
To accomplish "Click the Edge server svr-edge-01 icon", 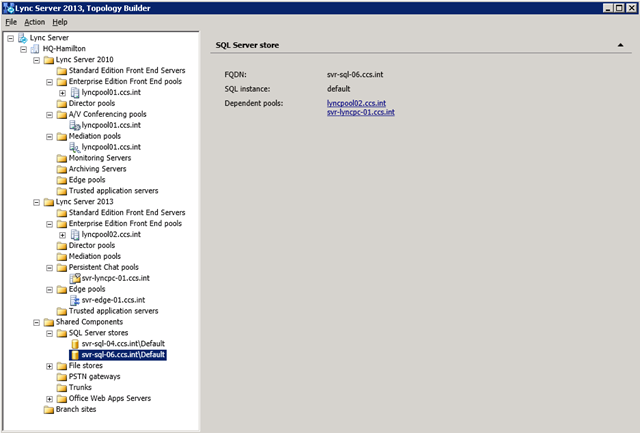I will (x=75, y=300).
